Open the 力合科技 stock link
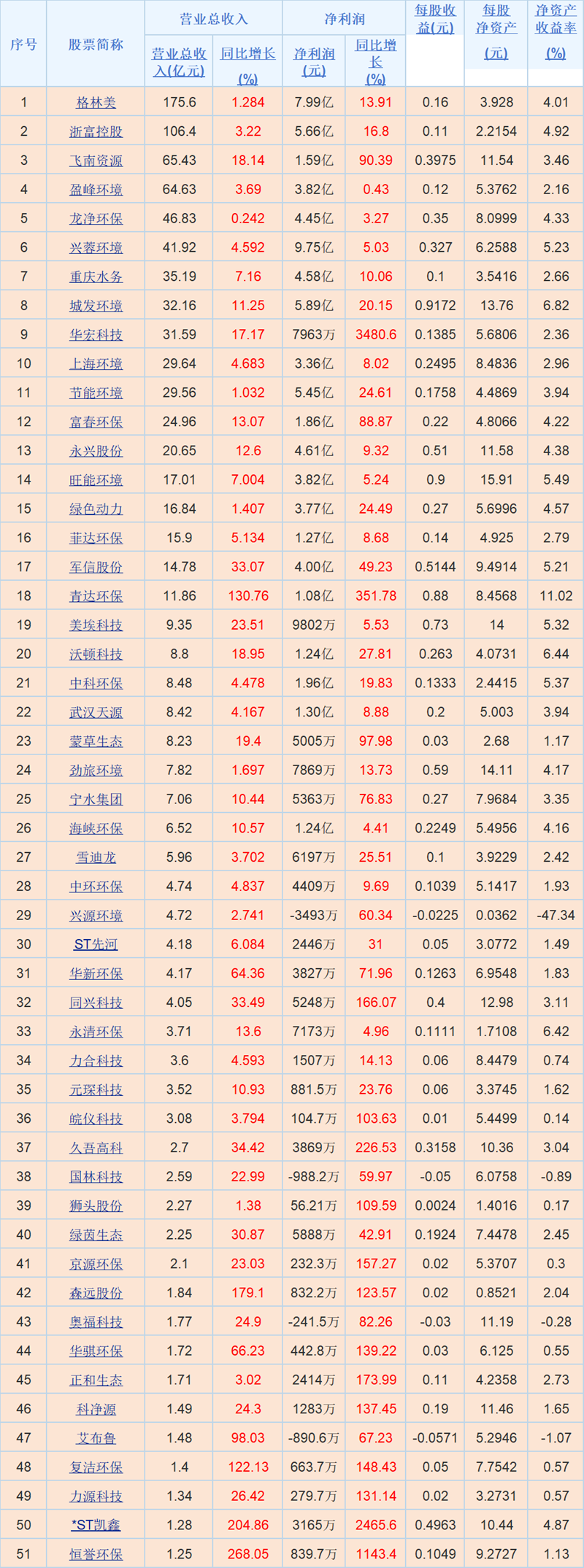The height and width of the screenshot is (1568, 584). point(96,1061)
